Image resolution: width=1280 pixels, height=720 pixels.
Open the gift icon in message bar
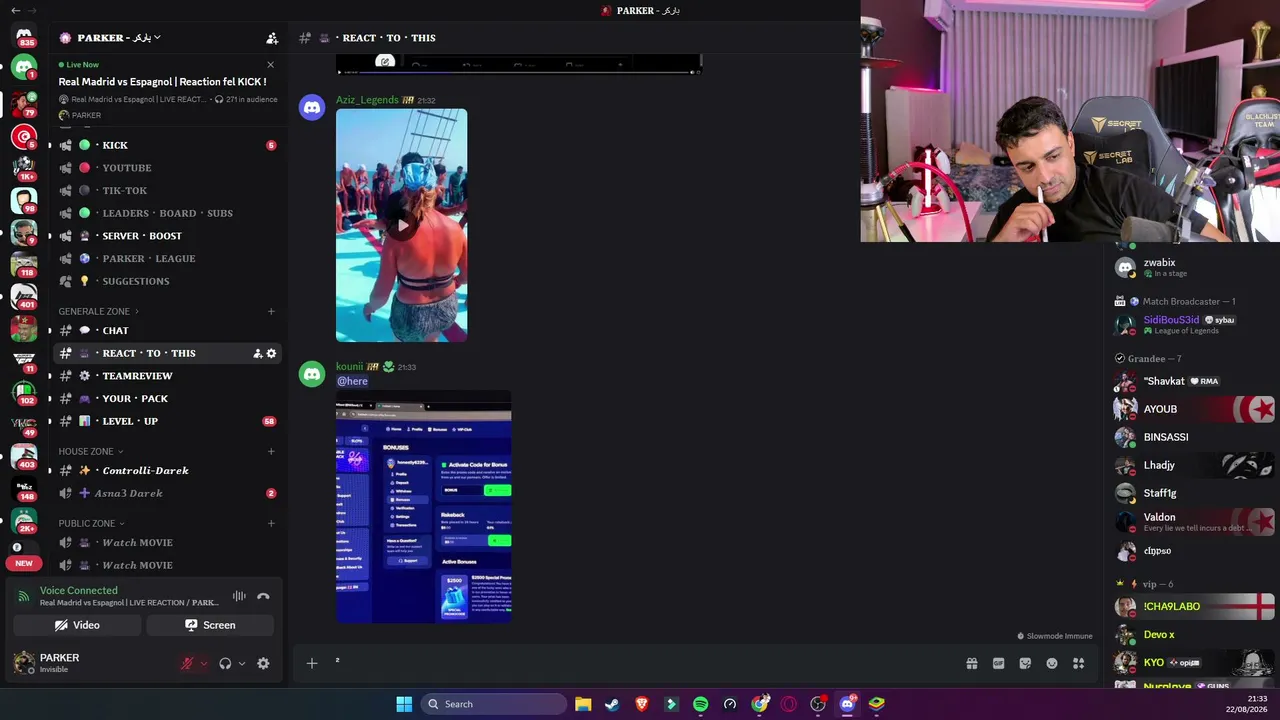[x=971, y=663]
